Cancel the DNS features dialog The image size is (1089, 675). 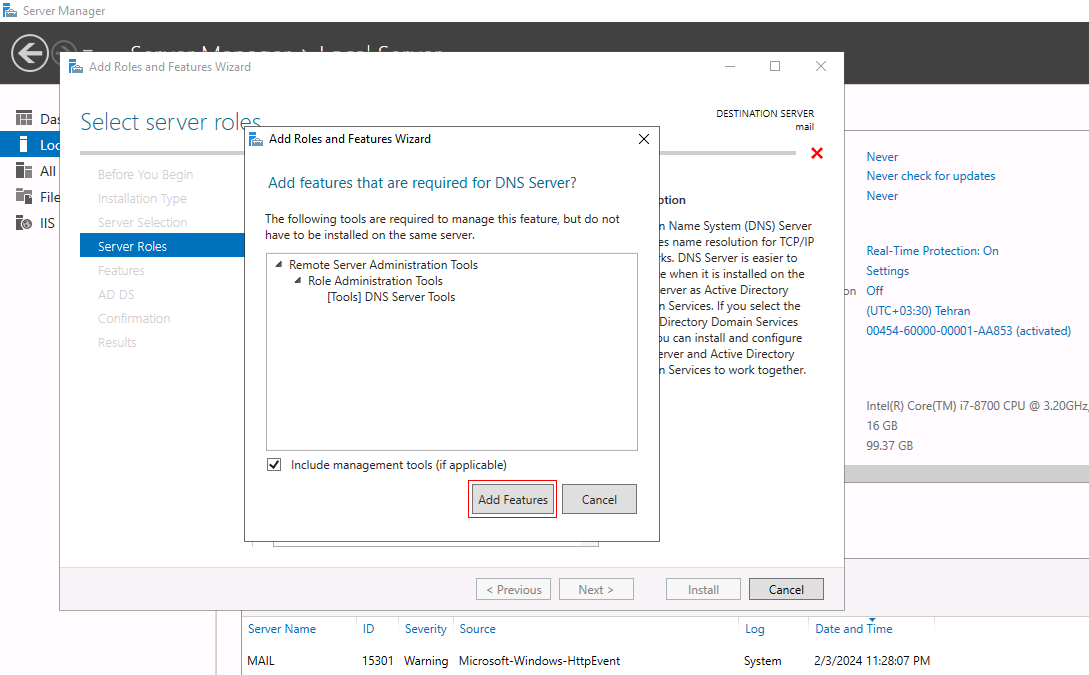[599, 499]
